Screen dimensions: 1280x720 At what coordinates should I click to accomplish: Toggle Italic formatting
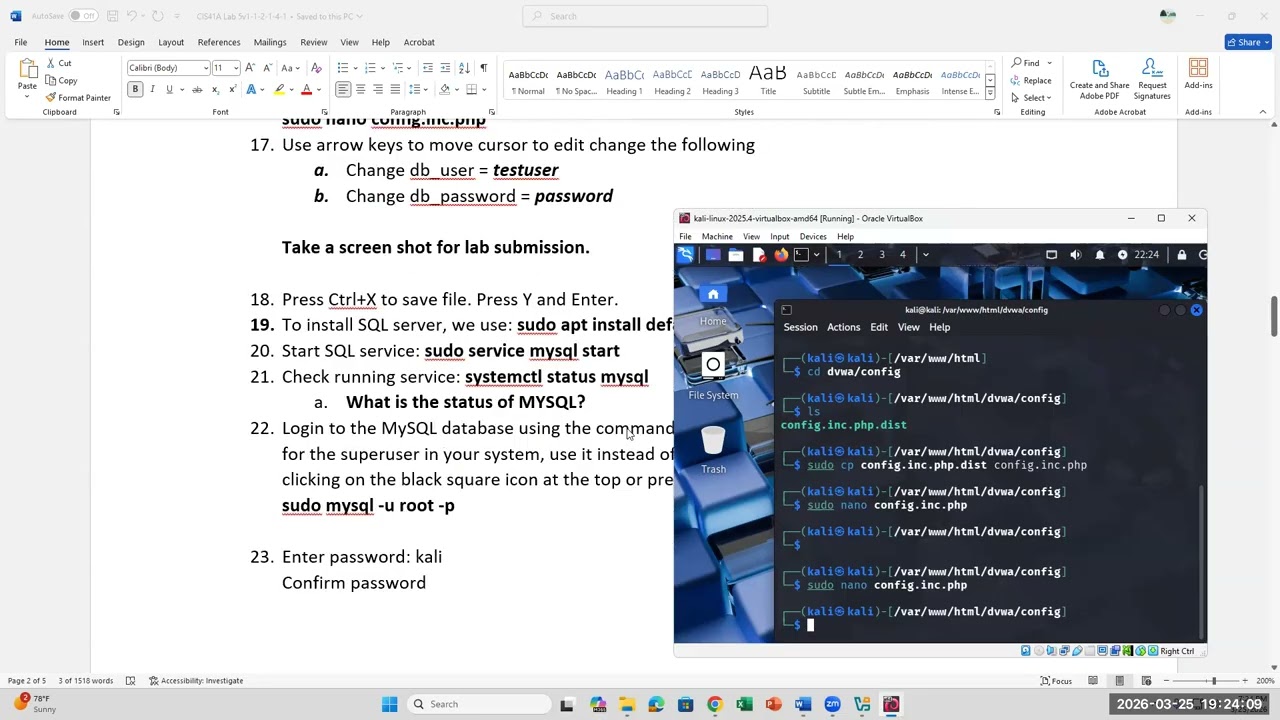[x=152, y=89]
